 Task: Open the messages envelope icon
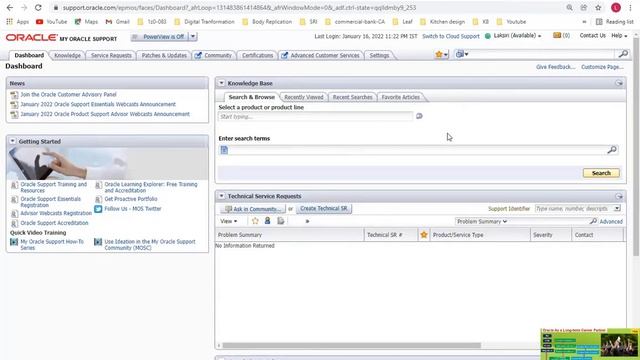tap(557, 36)
